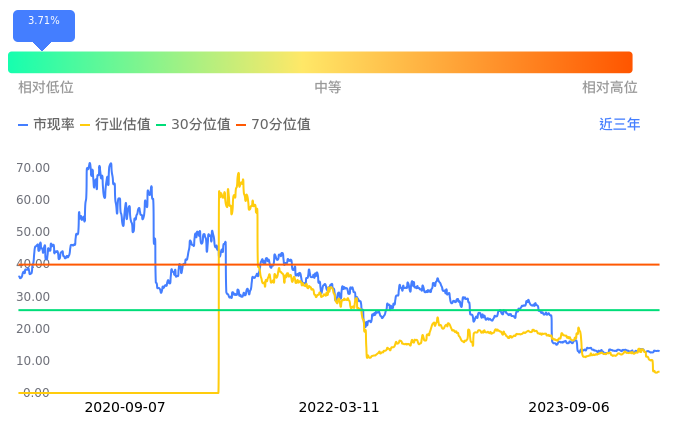Toggle the 行业估值 series legend label
This screenshot has width=686, height=442.
point(123,125)
